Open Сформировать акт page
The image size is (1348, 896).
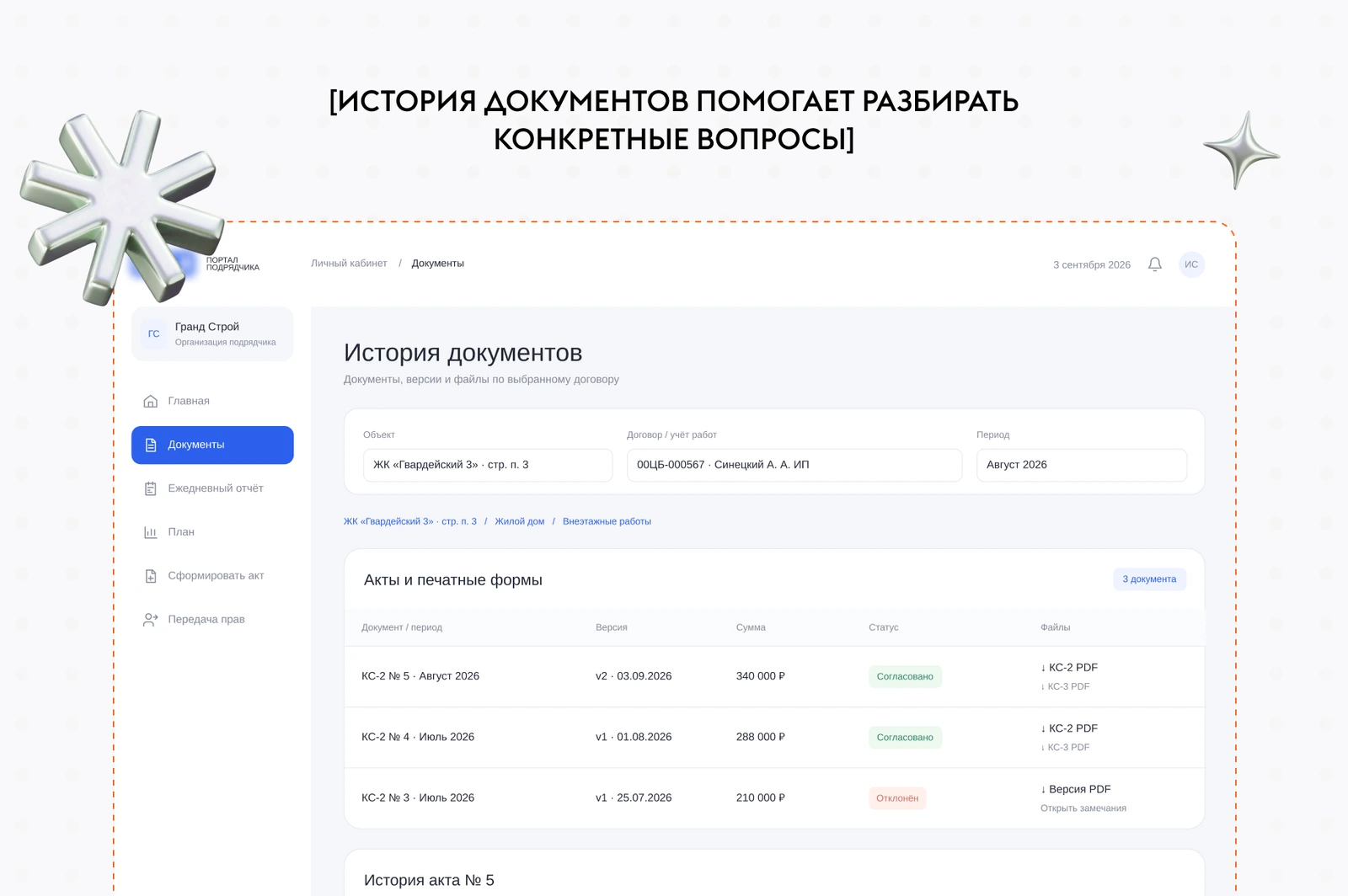212,576
